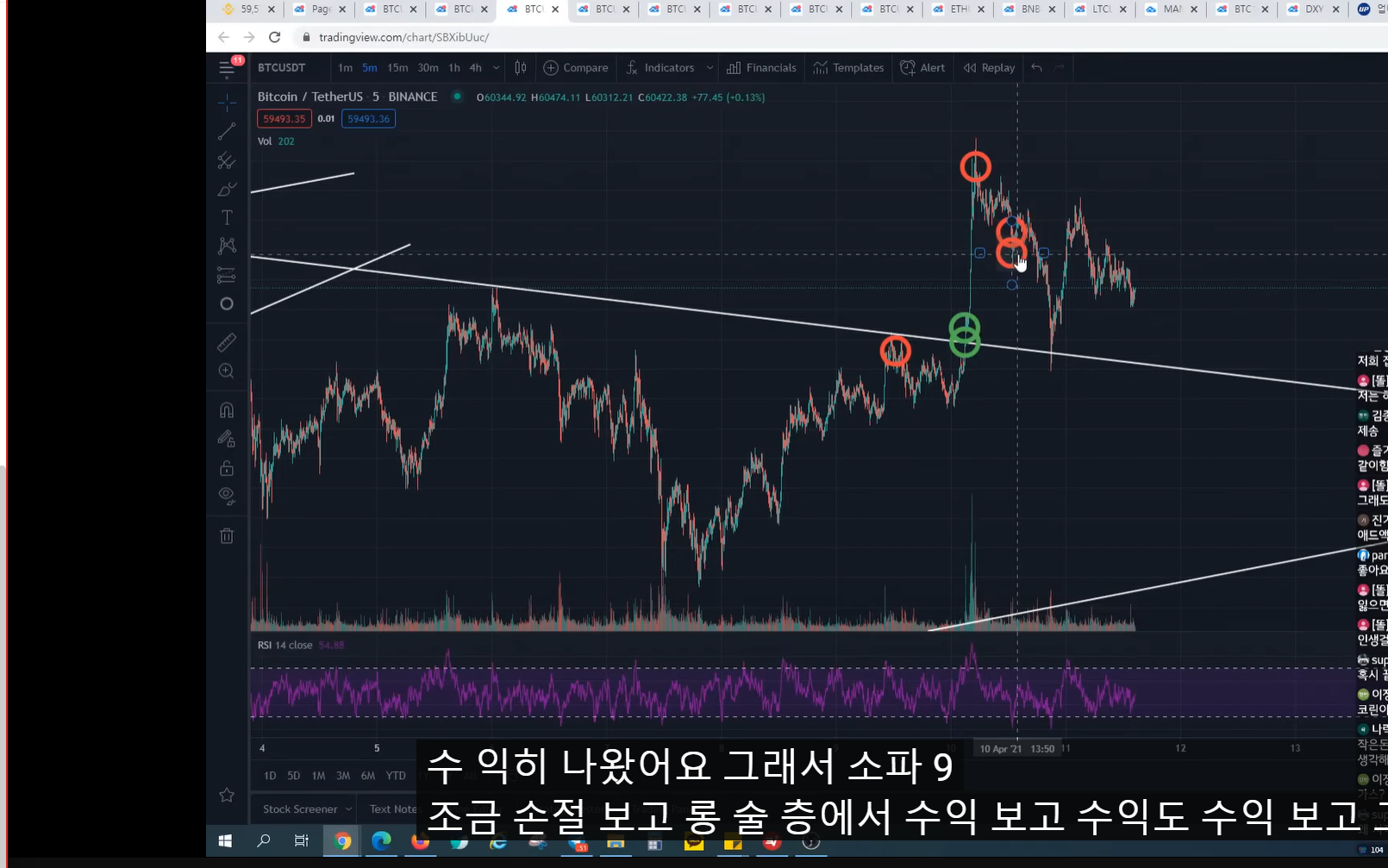Hide all drawings with eye icon
This screenshot has height=868, width=1388.
pyautogui.click(x=227, y=496)
